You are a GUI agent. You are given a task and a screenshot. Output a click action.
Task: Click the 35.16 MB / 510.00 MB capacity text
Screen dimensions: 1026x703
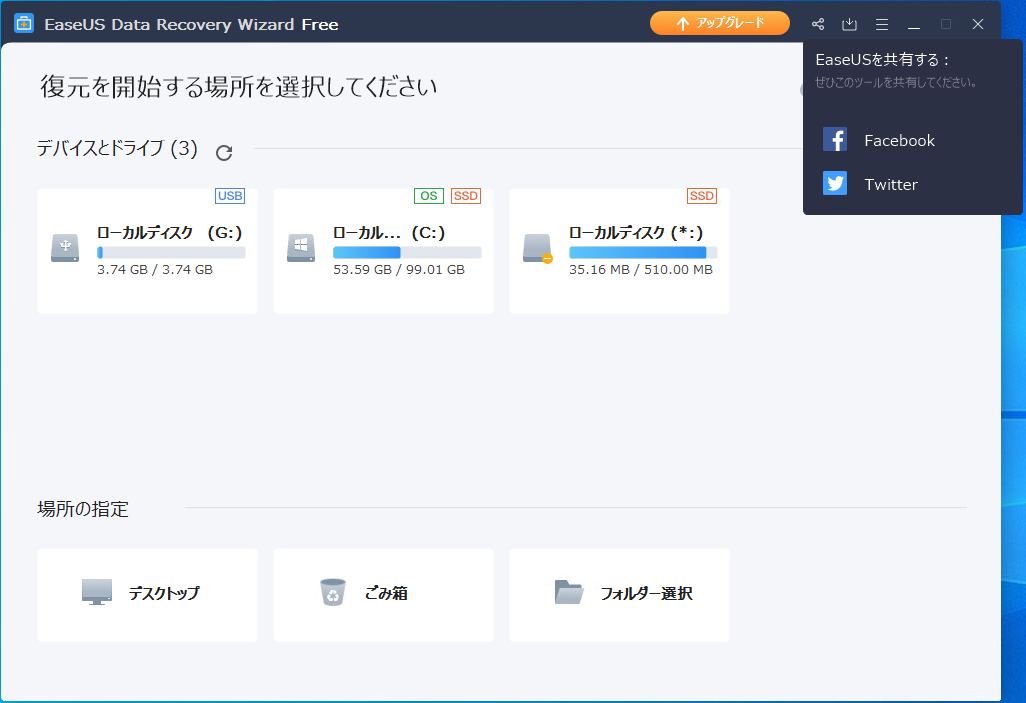(x=640, y=270)
